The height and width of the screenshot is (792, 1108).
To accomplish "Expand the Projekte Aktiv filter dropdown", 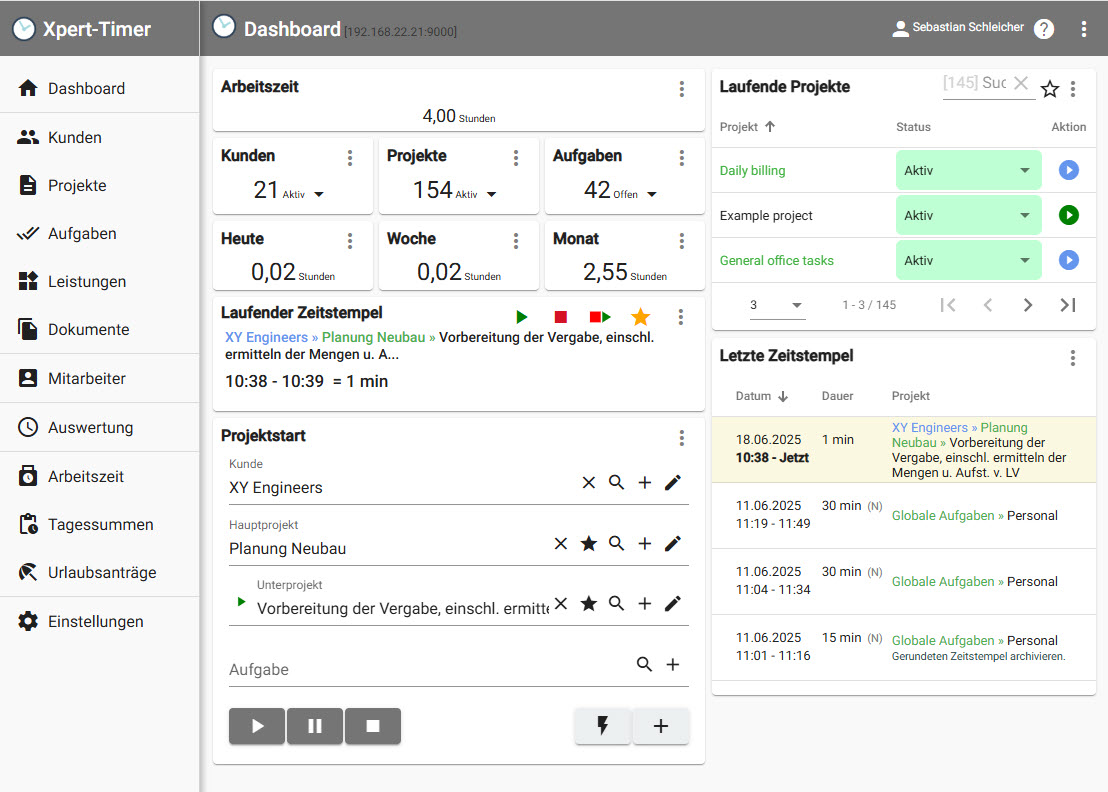I will (491, 194).
